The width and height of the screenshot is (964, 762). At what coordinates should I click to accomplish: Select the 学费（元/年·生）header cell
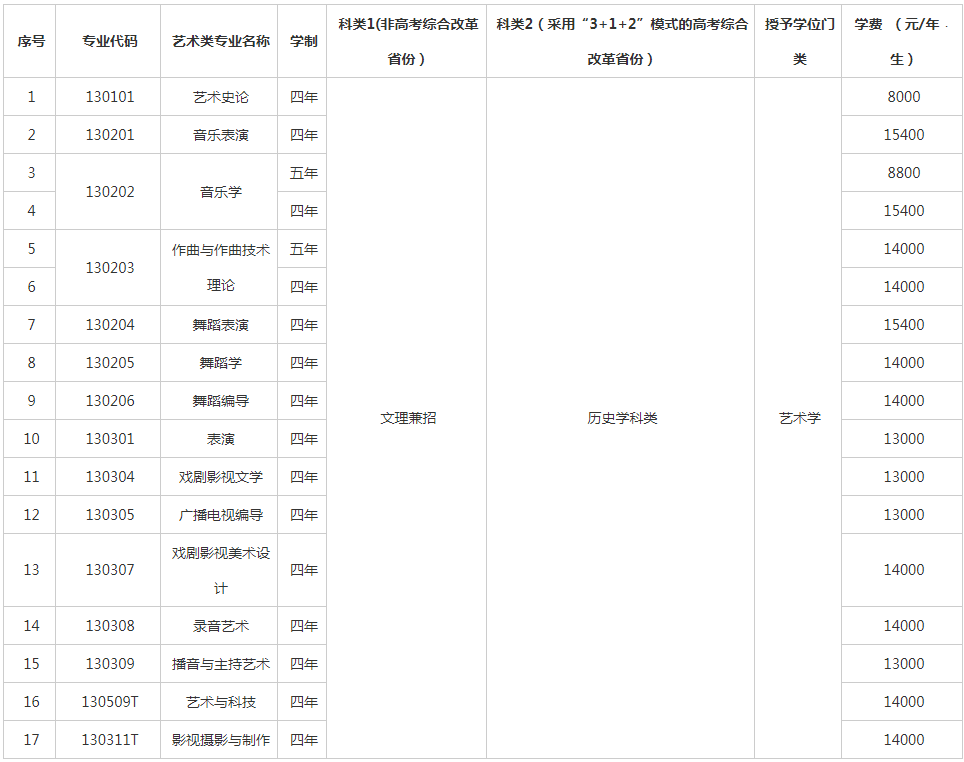point(902,41)
